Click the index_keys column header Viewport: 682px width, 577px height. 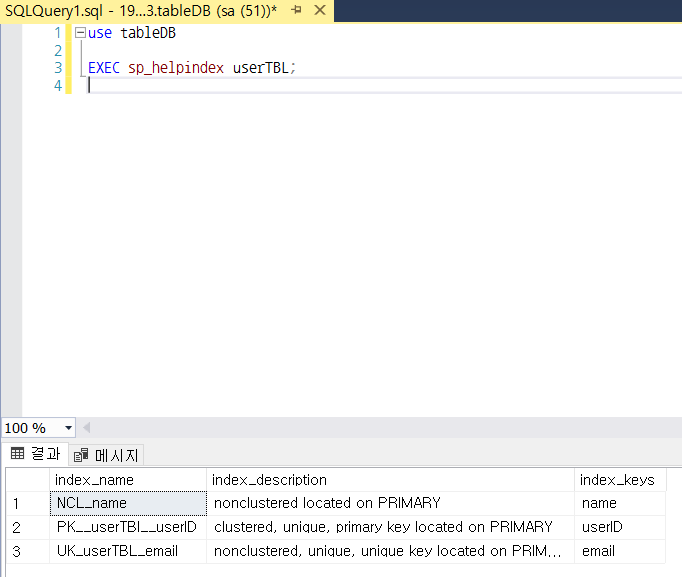tap(620, 480)
